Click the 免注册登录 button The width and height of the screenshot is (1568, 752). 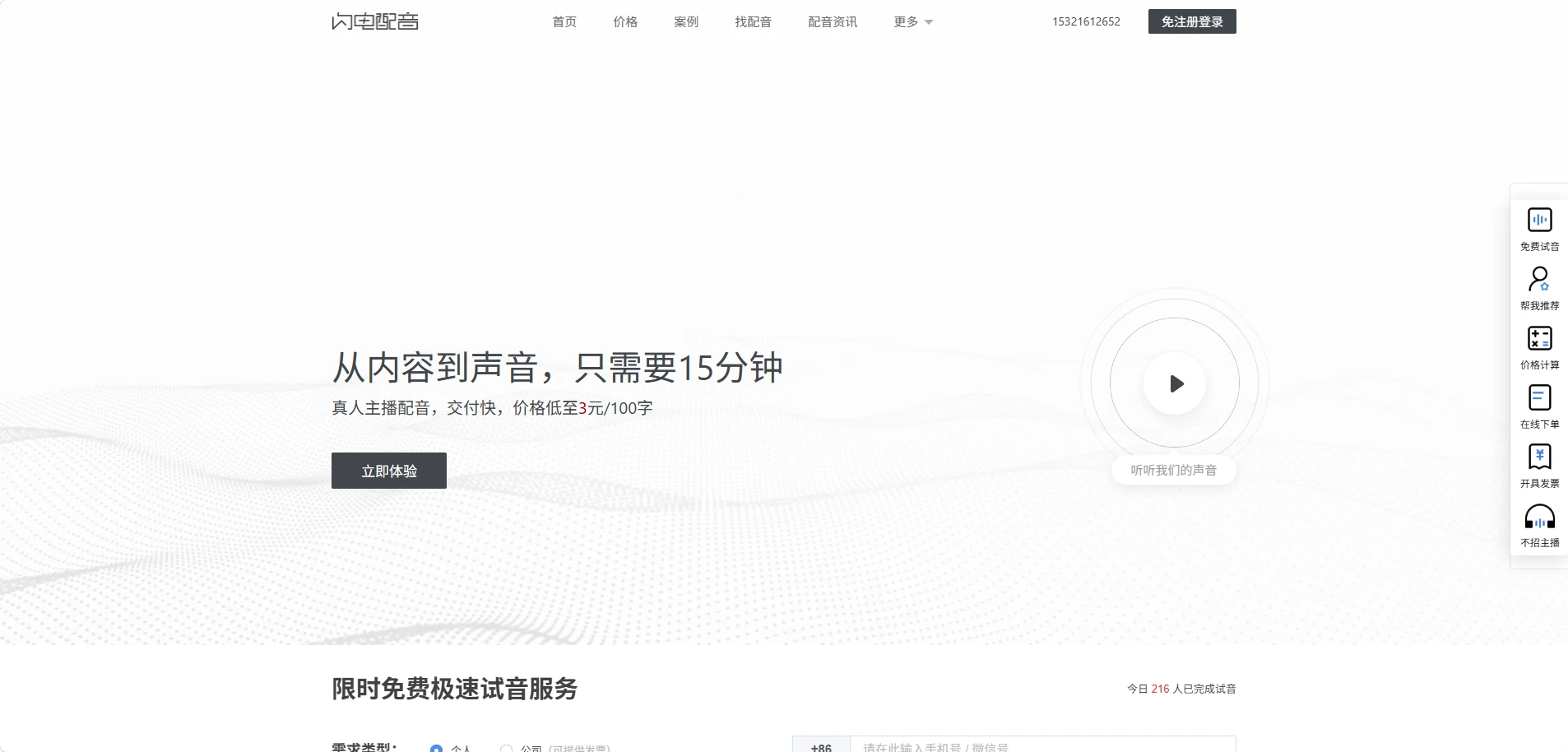pos(1192,21)
